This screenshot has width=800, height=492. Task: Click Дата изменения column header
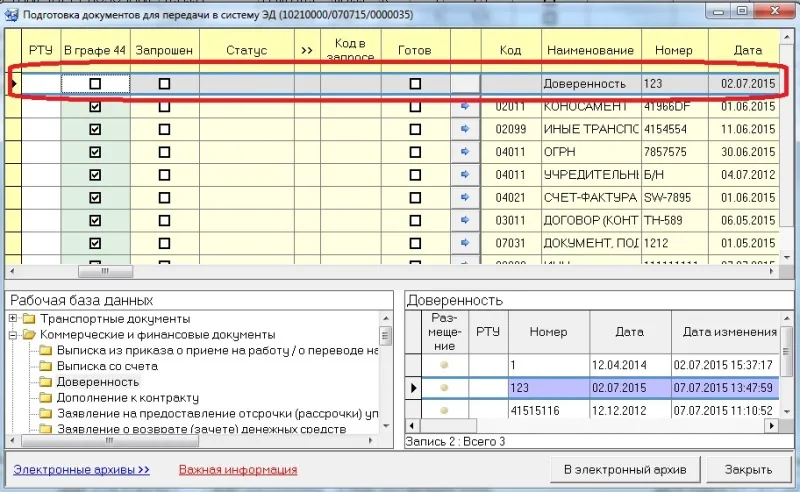tap(730, 332)
